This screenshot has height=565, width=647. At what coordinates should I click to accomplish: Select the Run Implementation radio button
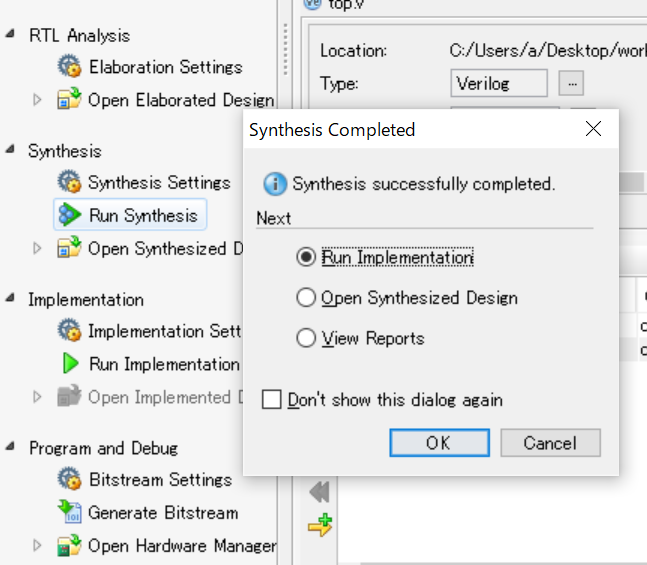[x=306, y=257]
